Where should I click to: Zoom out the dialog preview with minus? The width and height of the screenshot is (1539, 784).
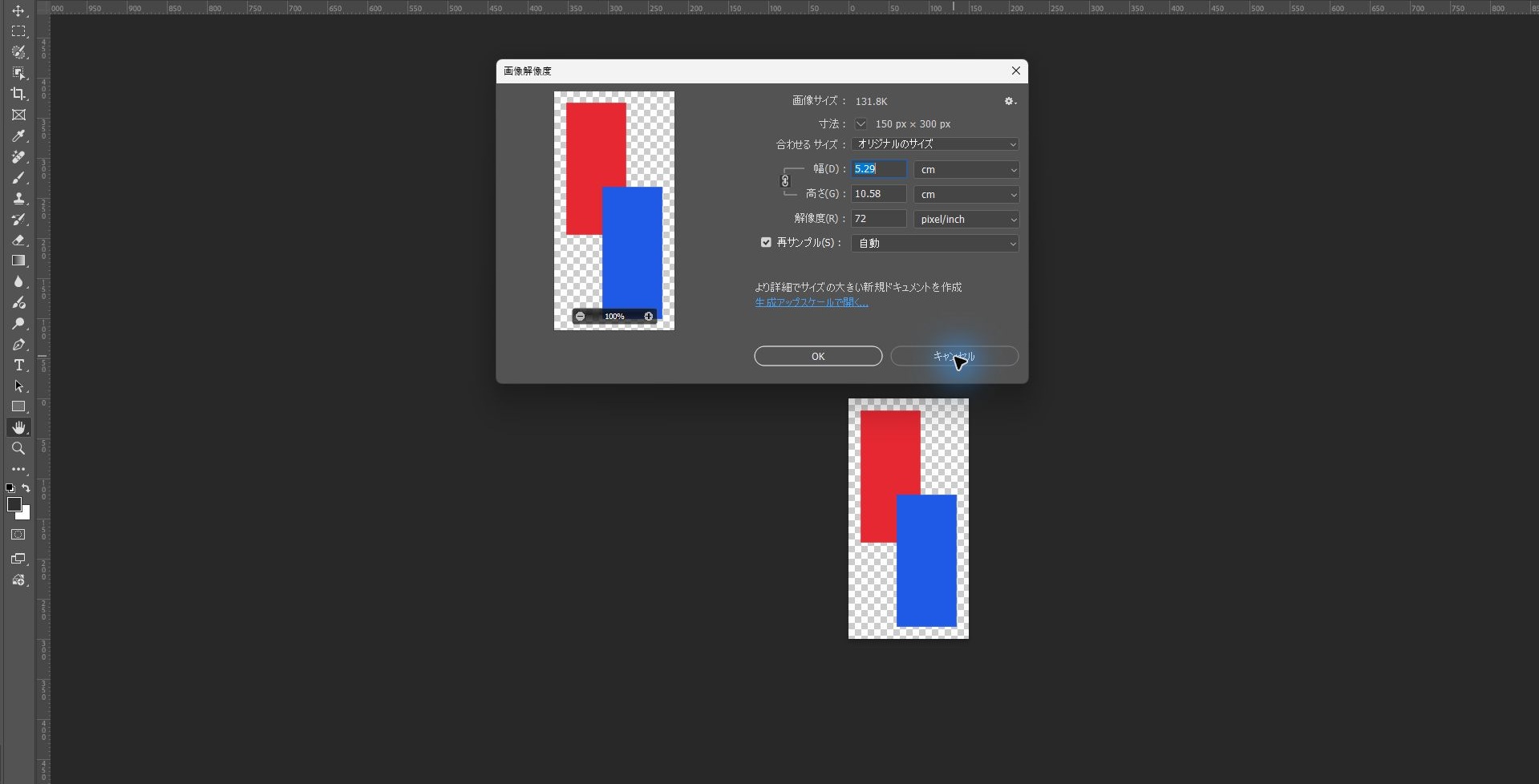point(580,316)
